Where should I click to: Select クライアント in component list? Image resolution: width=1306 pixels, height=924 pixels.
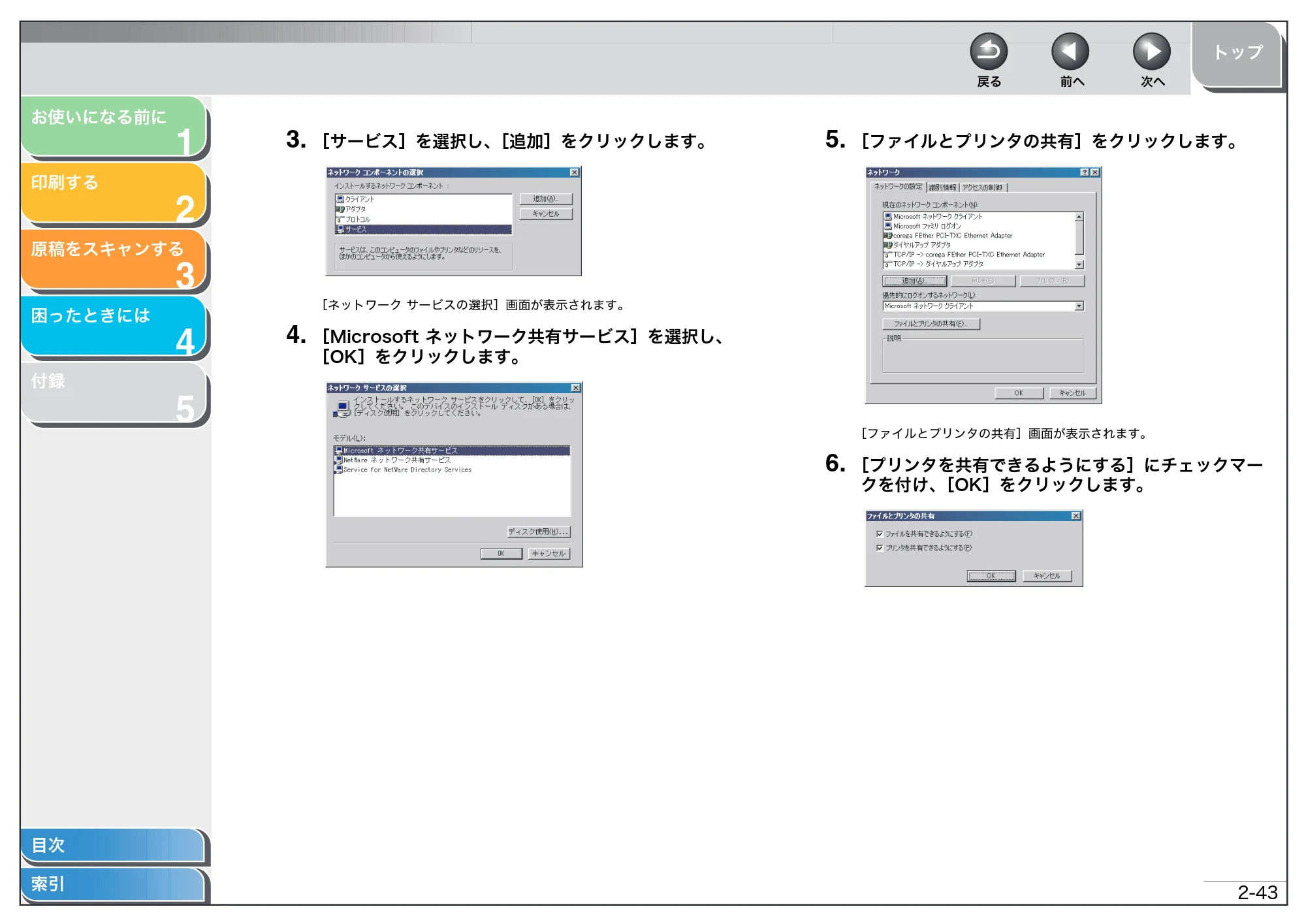point(423,199)
